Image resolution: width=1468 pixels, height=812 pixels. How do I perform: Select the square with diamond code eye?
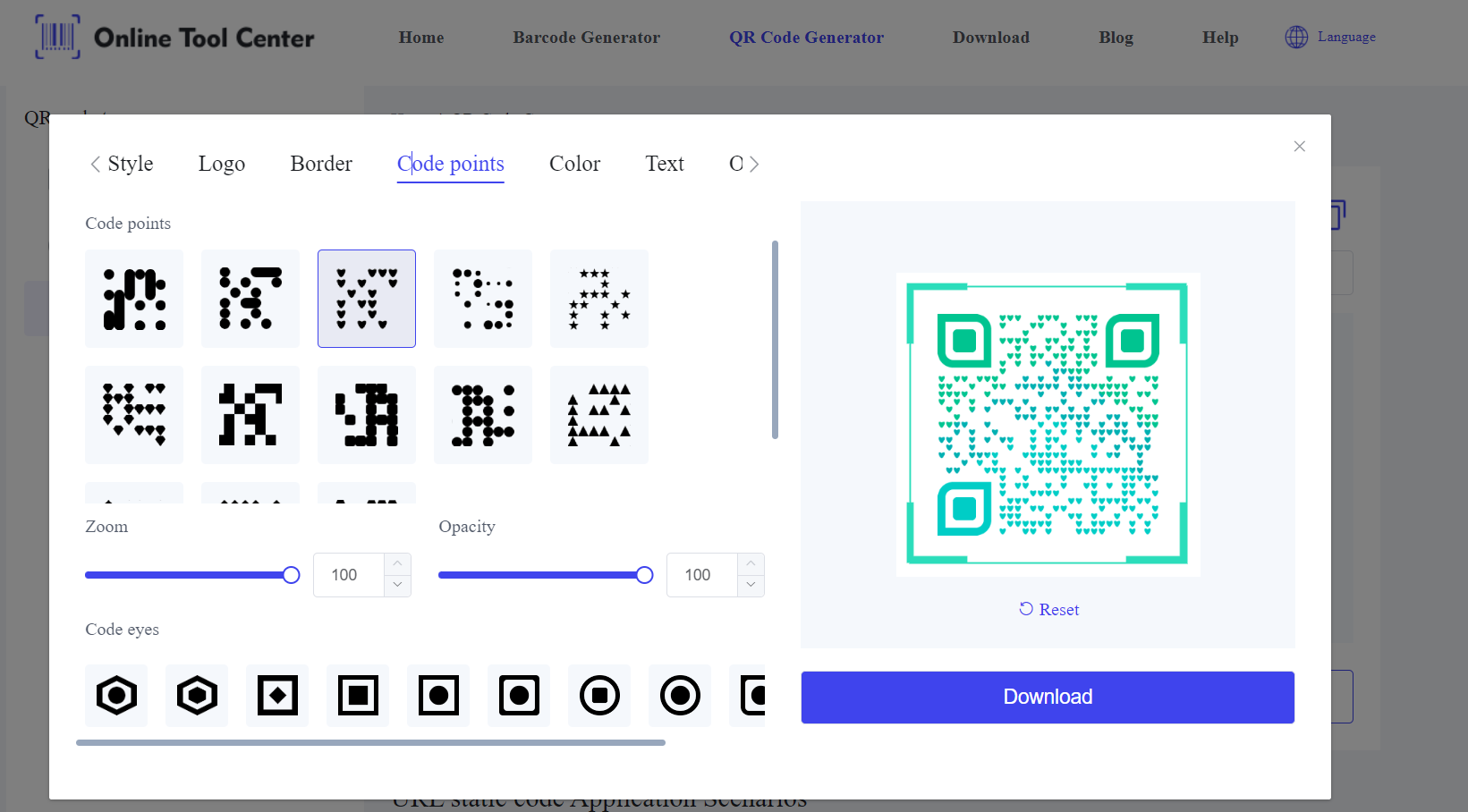tap(277, 696)
